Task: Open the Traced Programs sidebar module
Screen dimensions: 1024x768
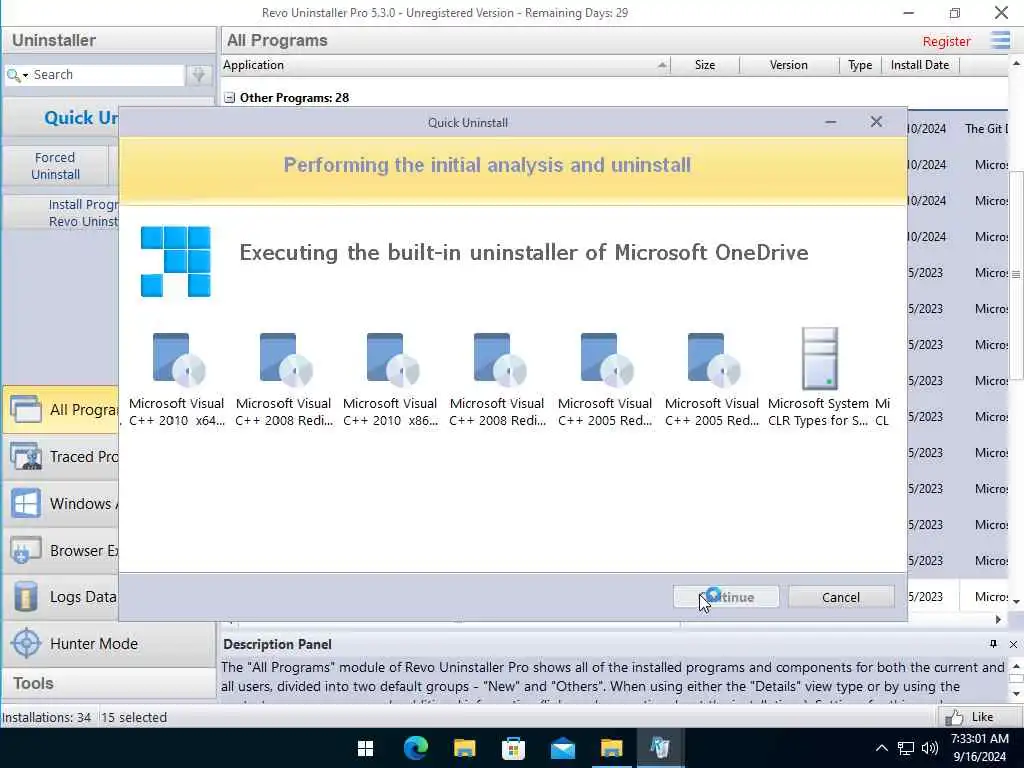Action: [61, 456]
